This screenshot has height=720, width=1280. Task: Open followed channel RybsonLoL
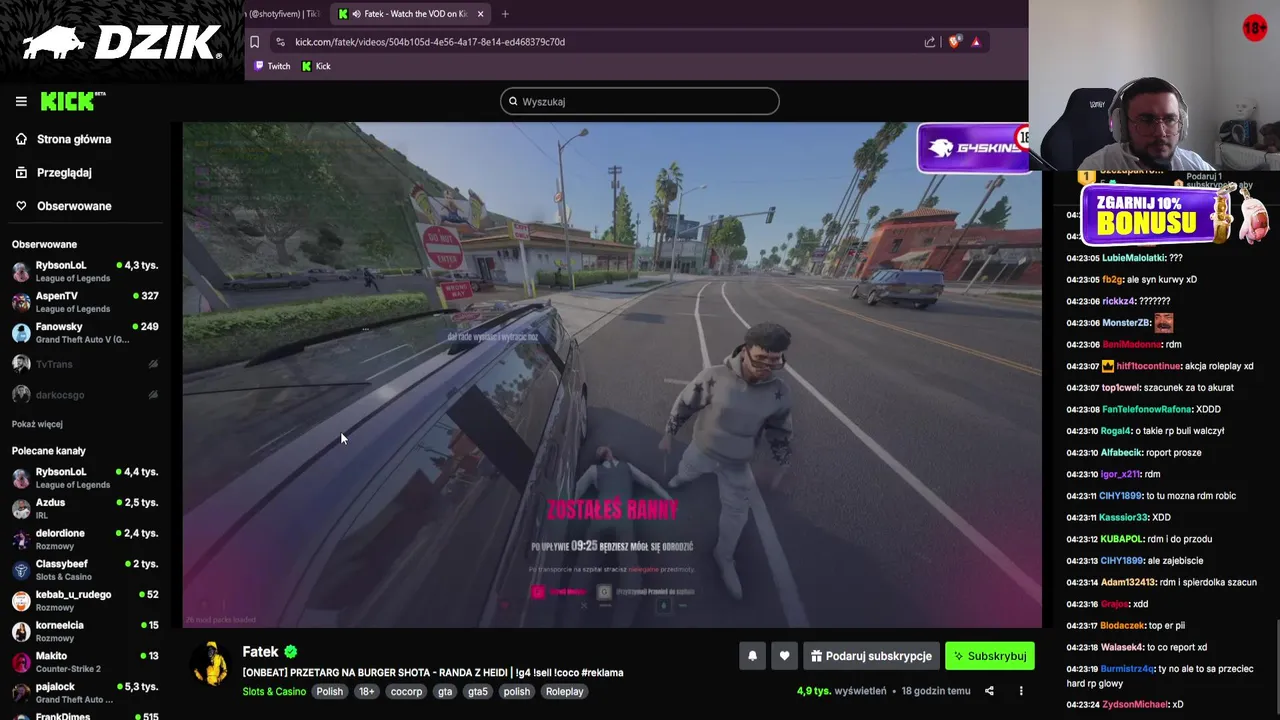click(85, 271)
